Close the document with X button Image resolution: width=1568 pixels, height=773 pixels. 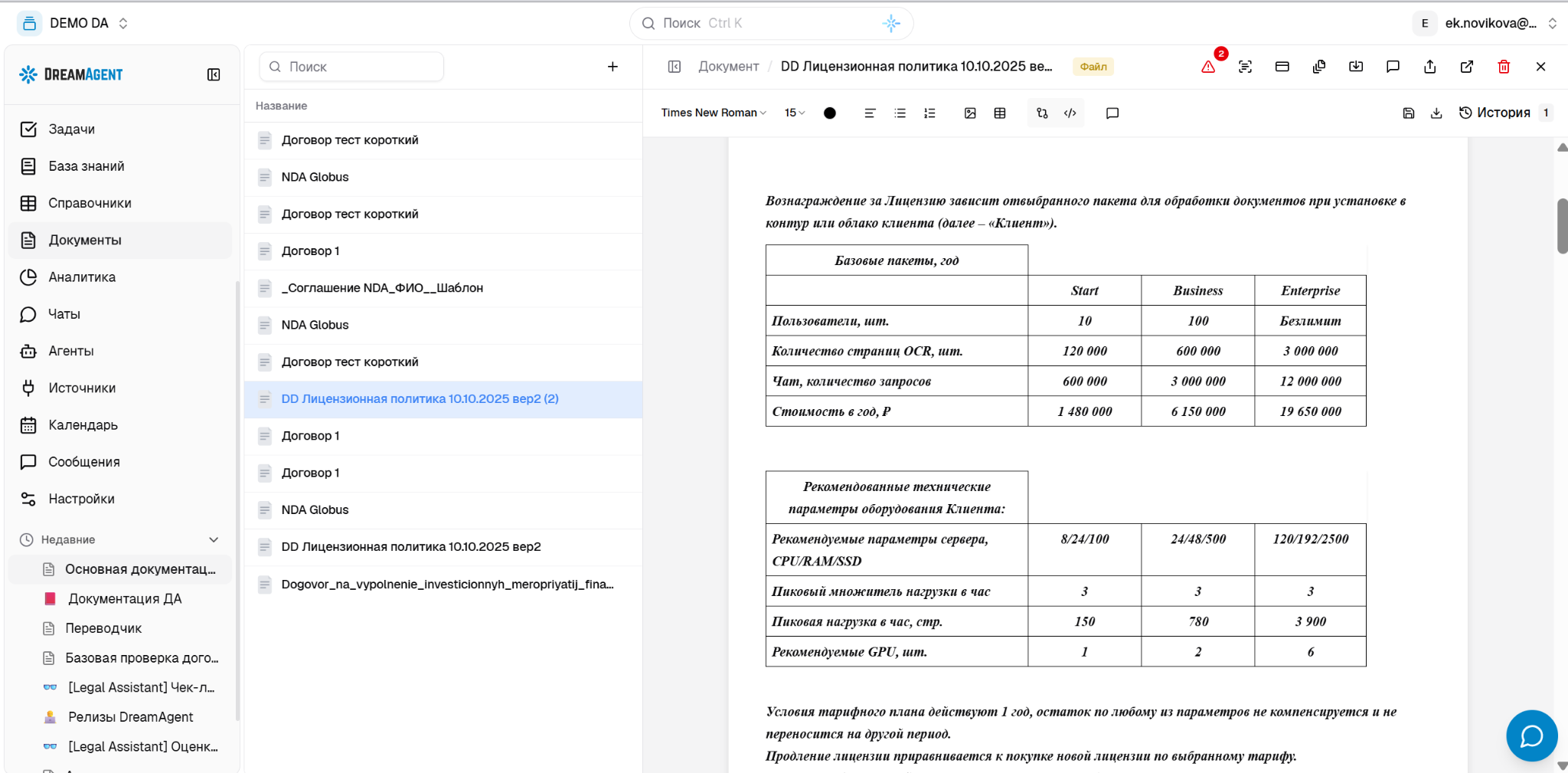1540,67
